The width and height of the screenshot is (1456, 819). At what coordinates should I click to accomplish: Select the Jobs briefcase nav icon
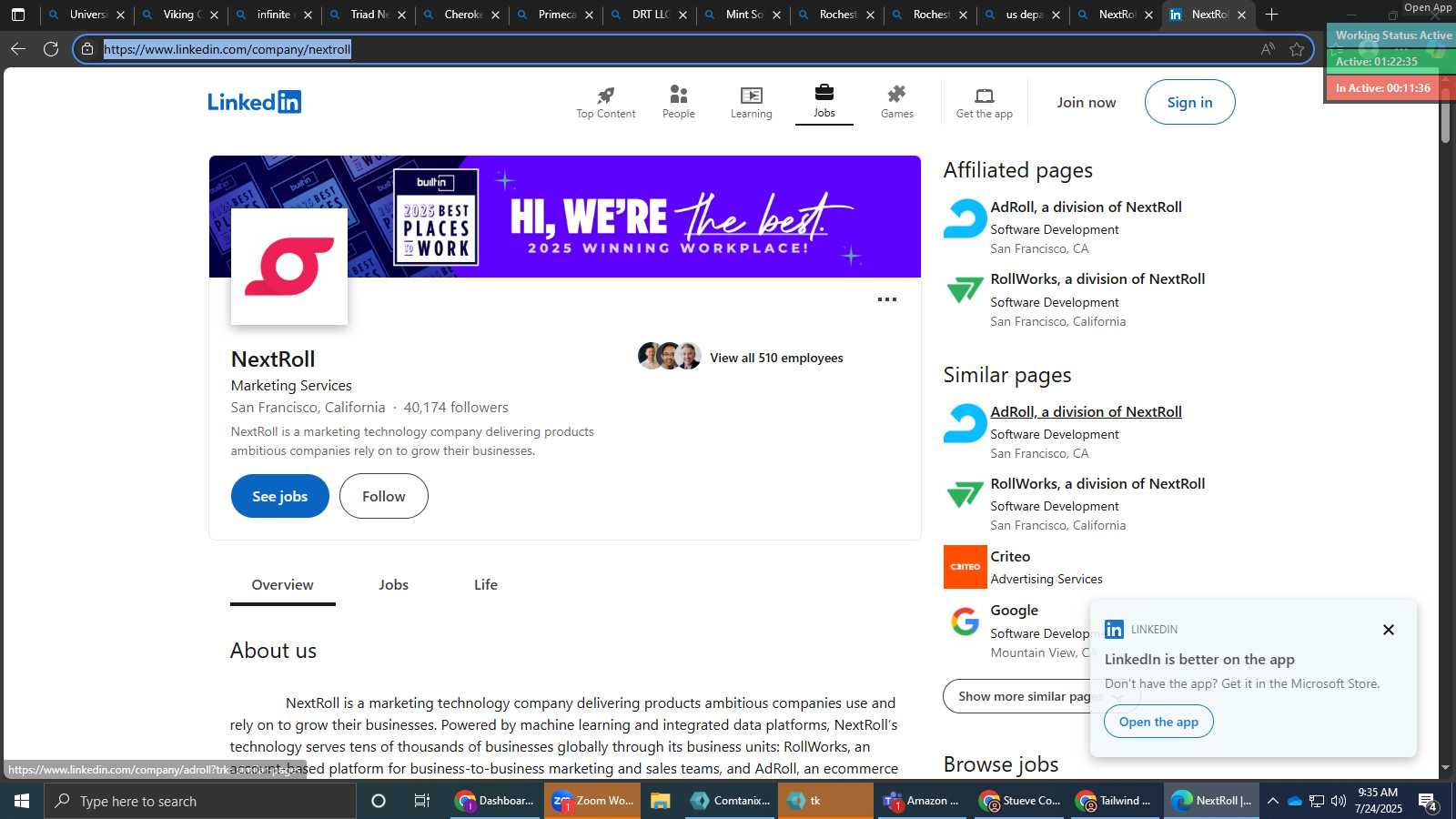[824, 101]
